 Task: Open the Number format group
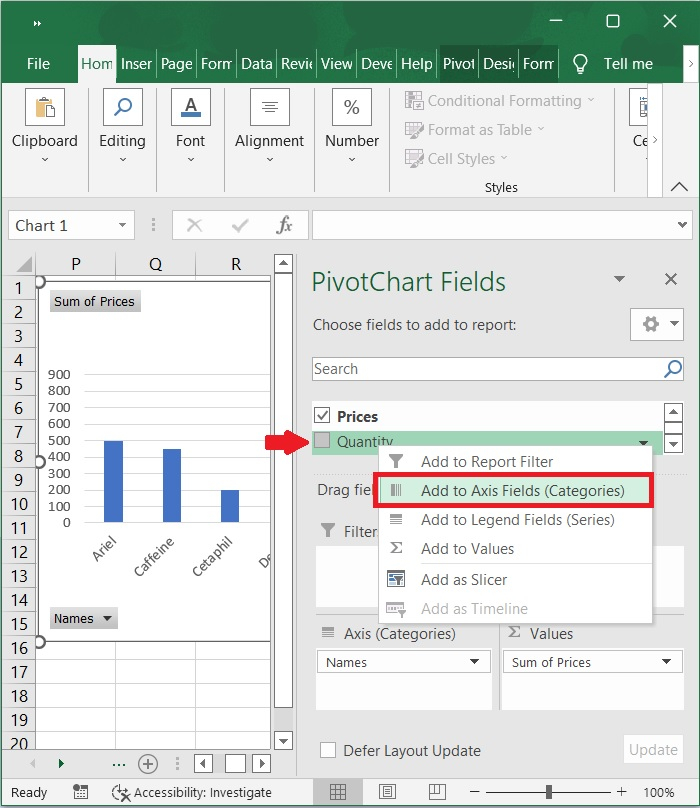(352, 126)
